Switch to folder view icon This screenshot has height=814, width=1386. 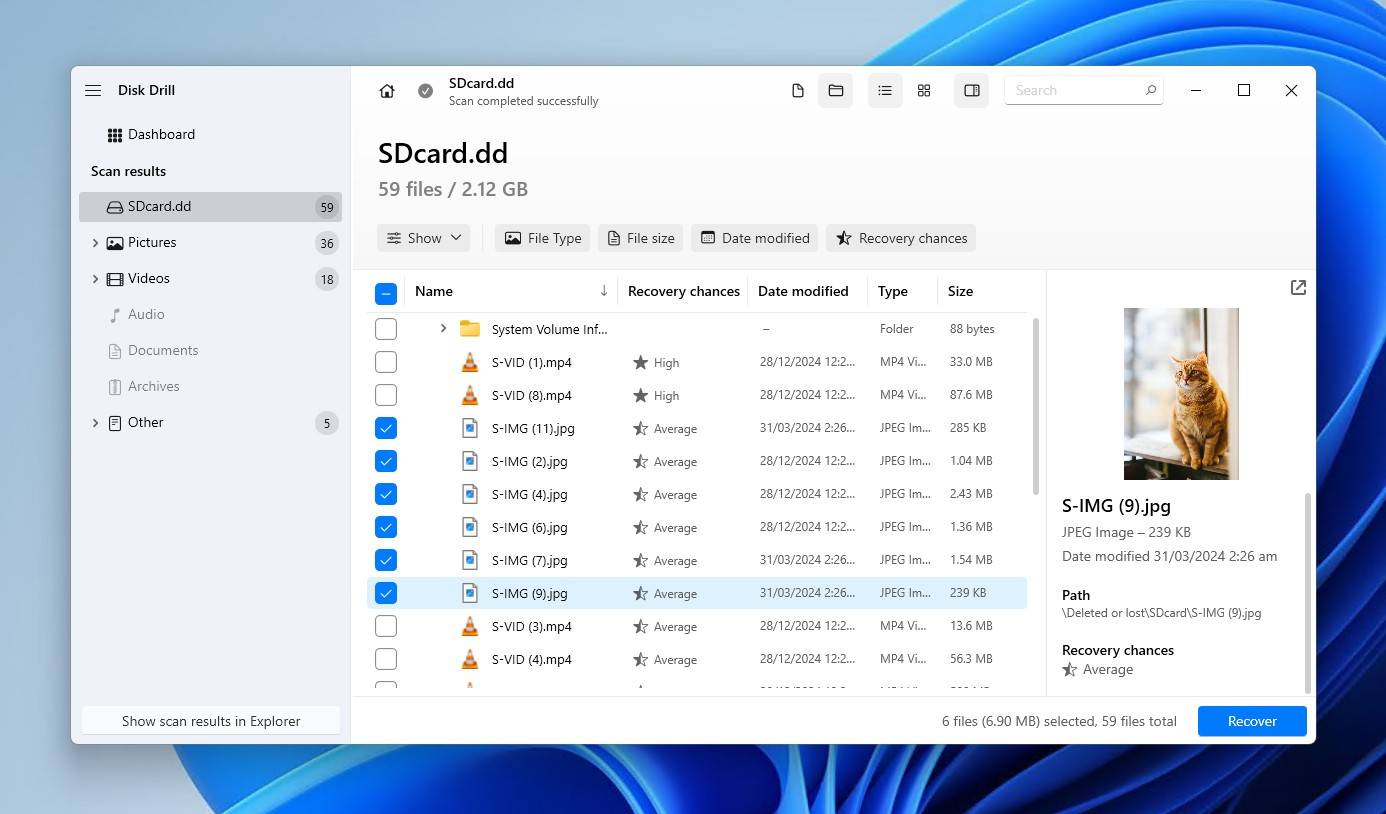click(836, 91)
